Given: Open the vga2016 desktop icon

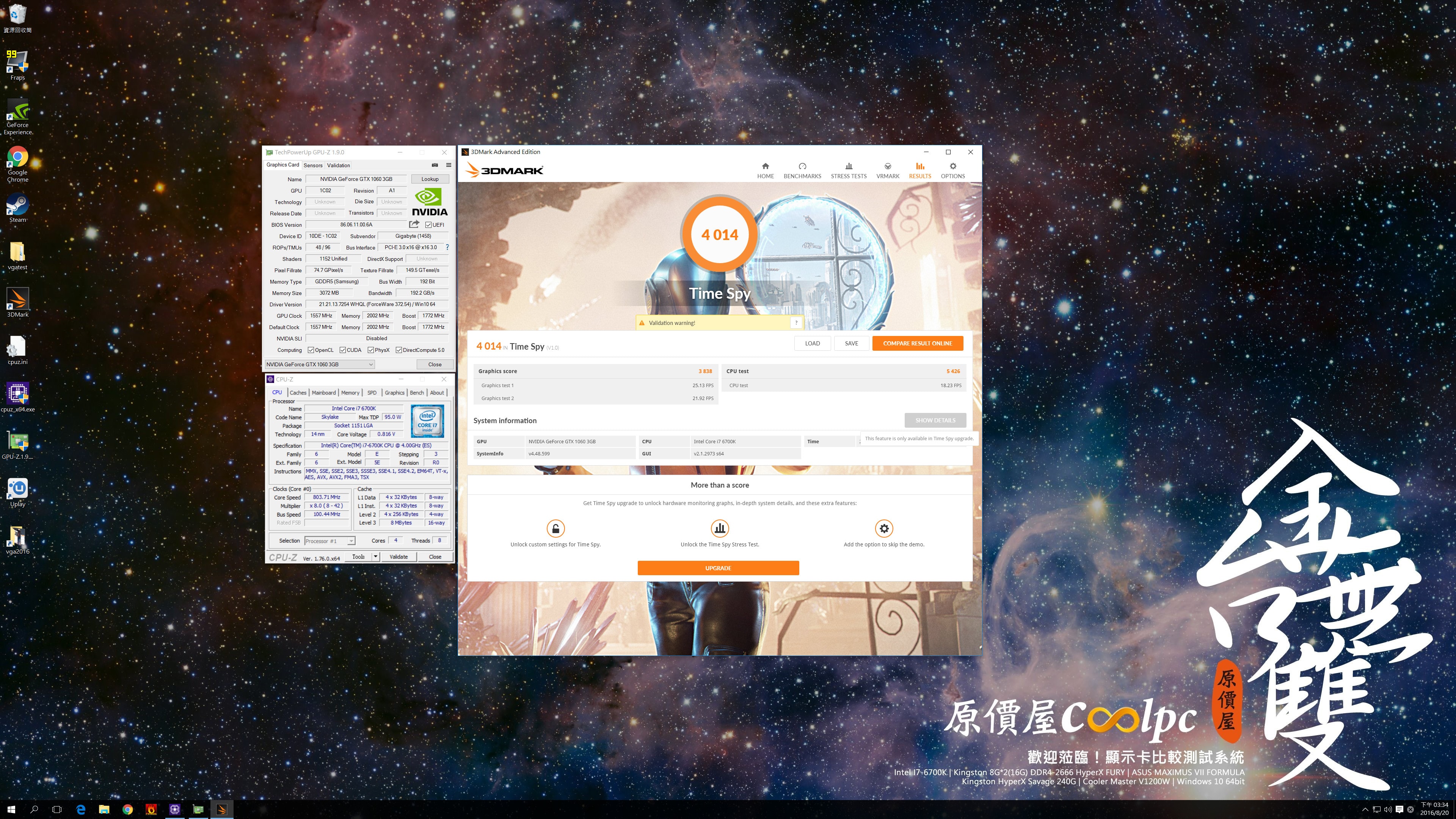Looking at the screenshot, I should click(x=17, y=540).
